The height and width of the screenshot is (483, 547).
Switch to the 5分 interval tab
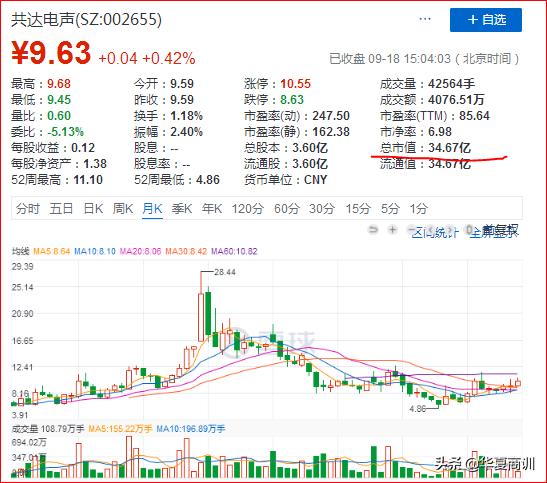coord(390,209)
